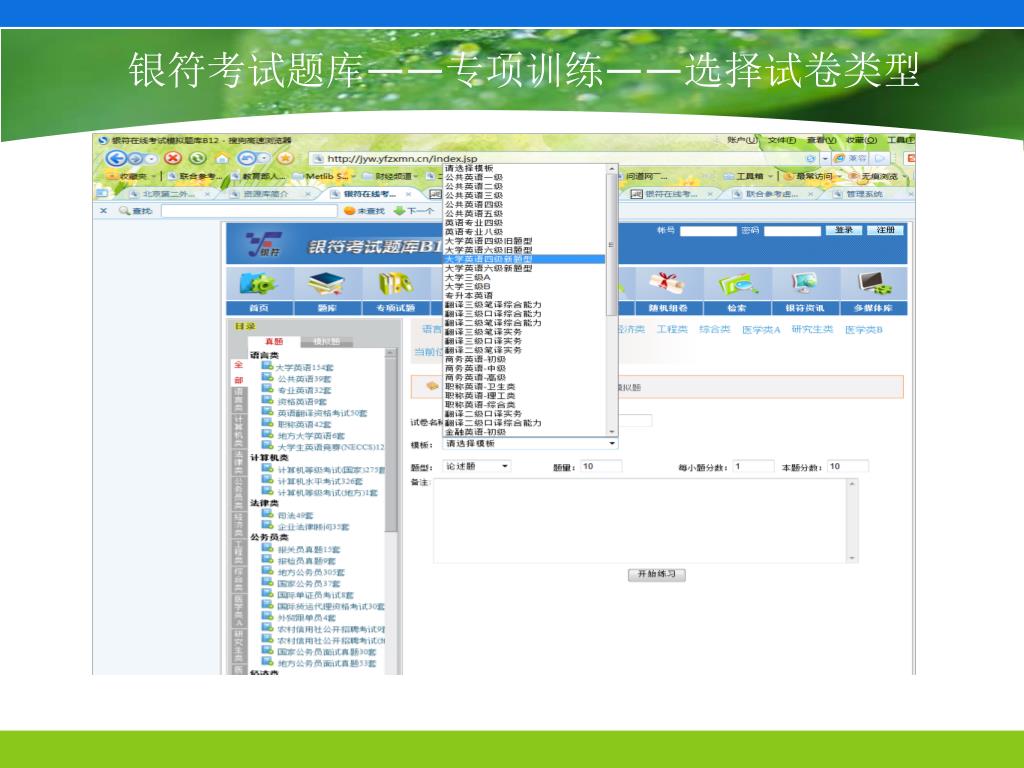The width and height of the screenshot is (1024, 768).
Task: Click the template list scrollbar down arrow
Action: click(612, 432)
